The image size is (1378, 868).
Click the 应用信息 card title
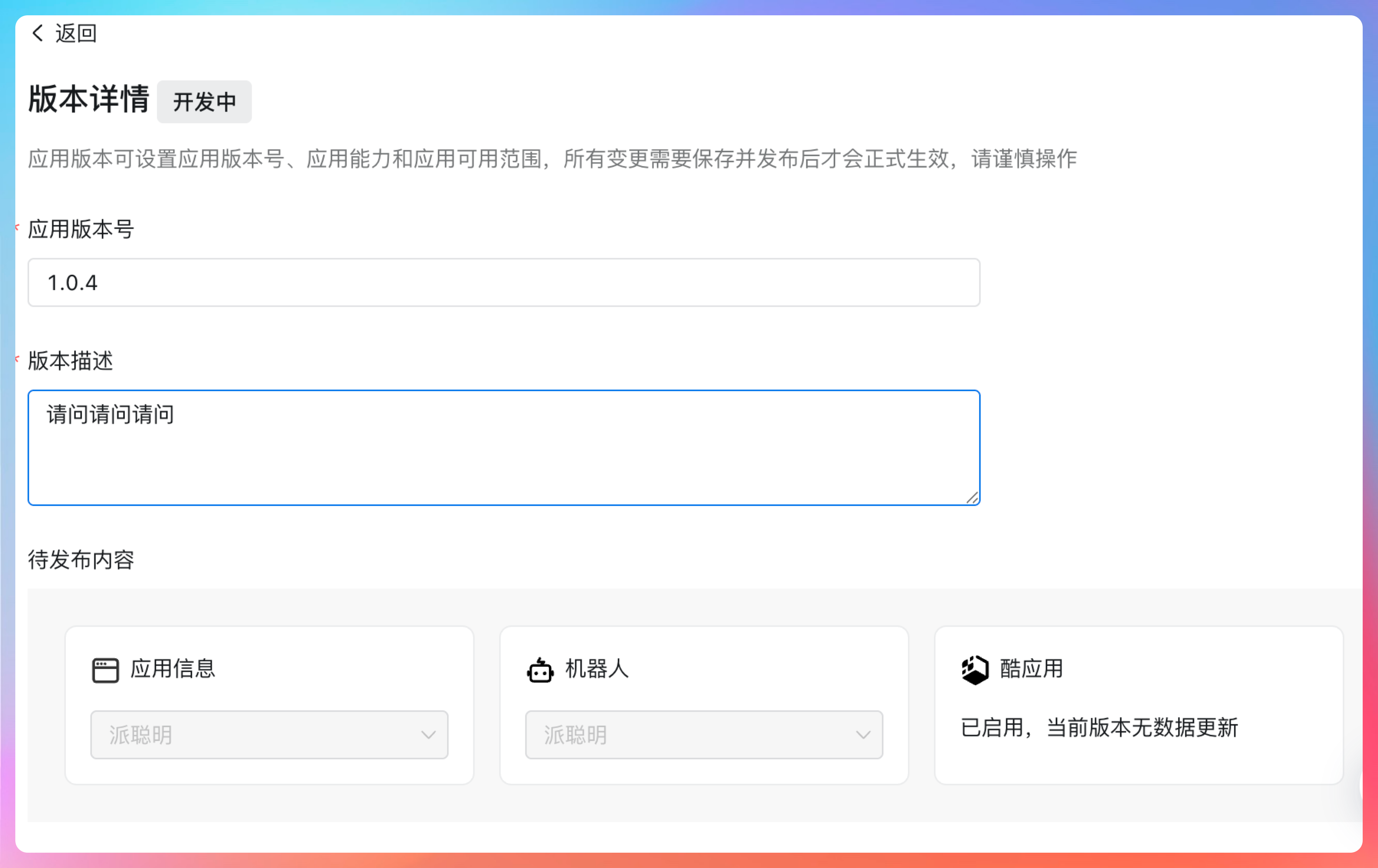[x=173, y=668]
